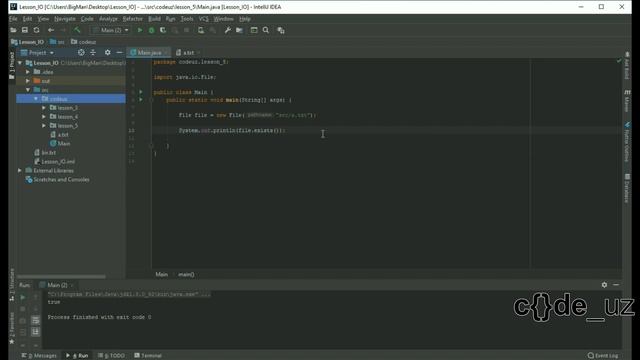Click the Project vertical tab on left edge

click(x=12, y=65)
